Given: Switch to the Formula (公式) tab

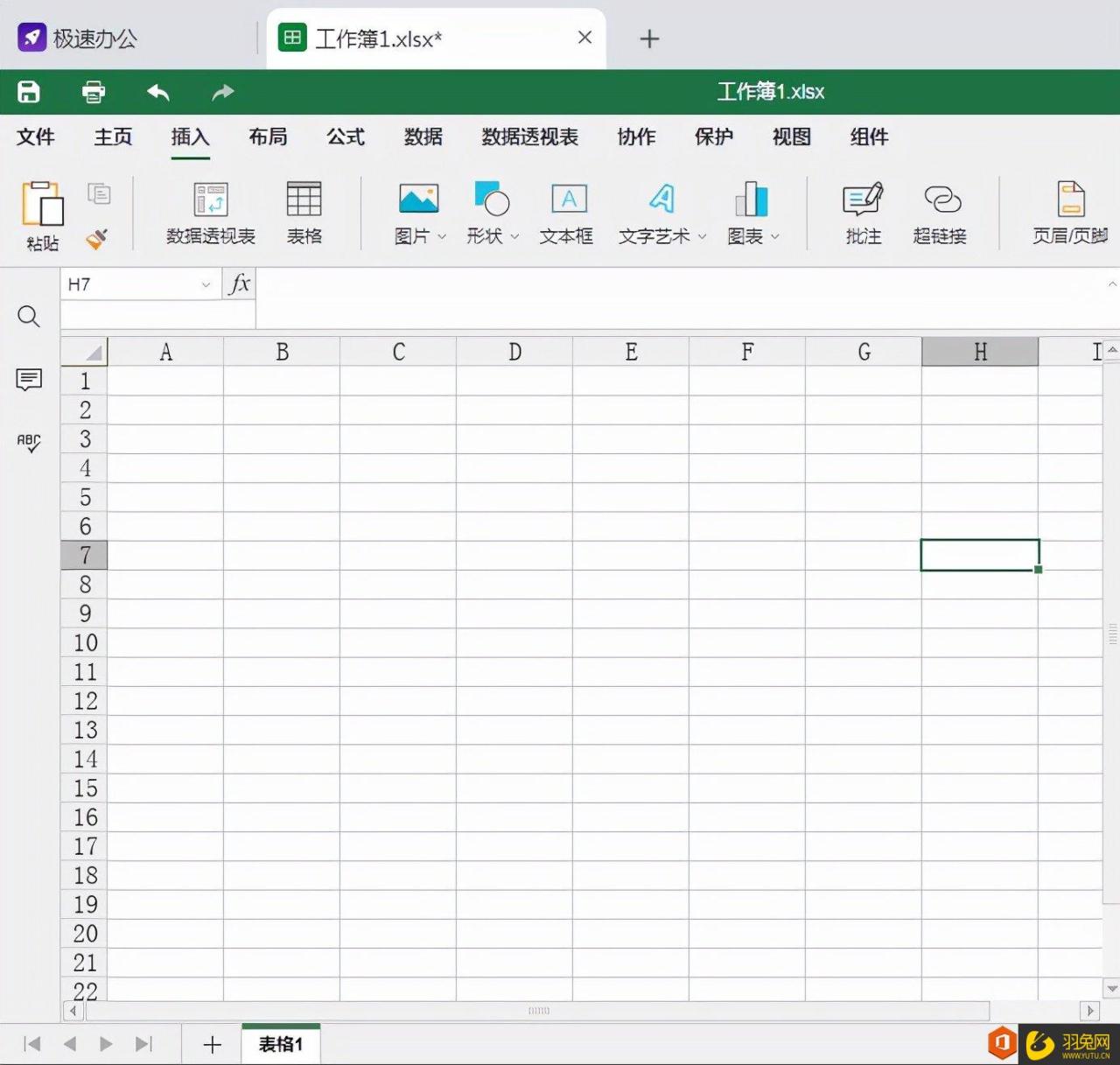Looking at the screenshot, I should [x=346, y=137].
